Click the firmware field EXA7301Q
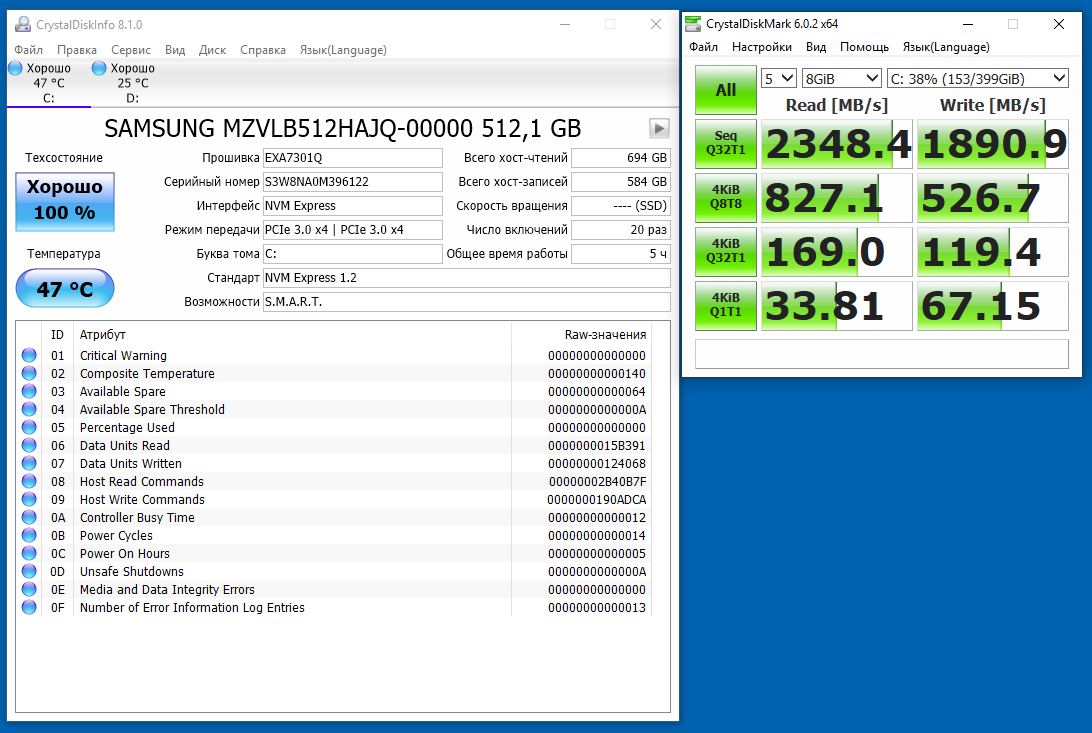Screen dimensions: 1092x733 352,158
